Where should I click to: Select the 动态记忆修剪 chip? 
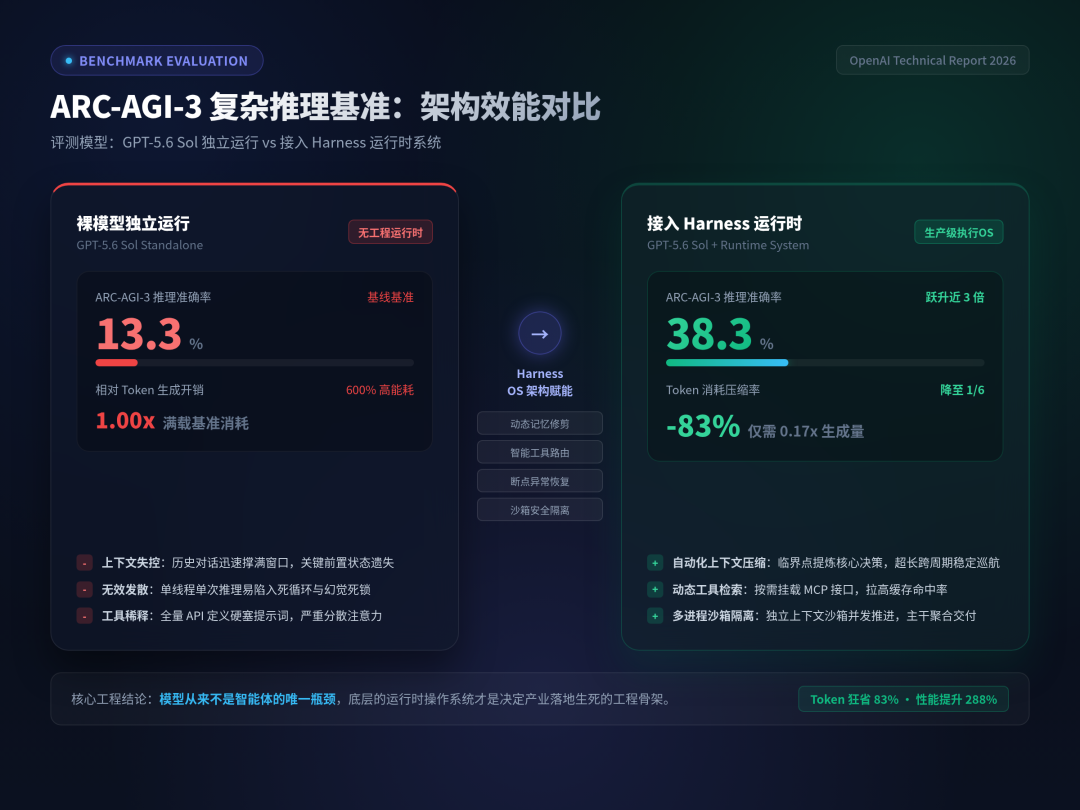(540, 424)
